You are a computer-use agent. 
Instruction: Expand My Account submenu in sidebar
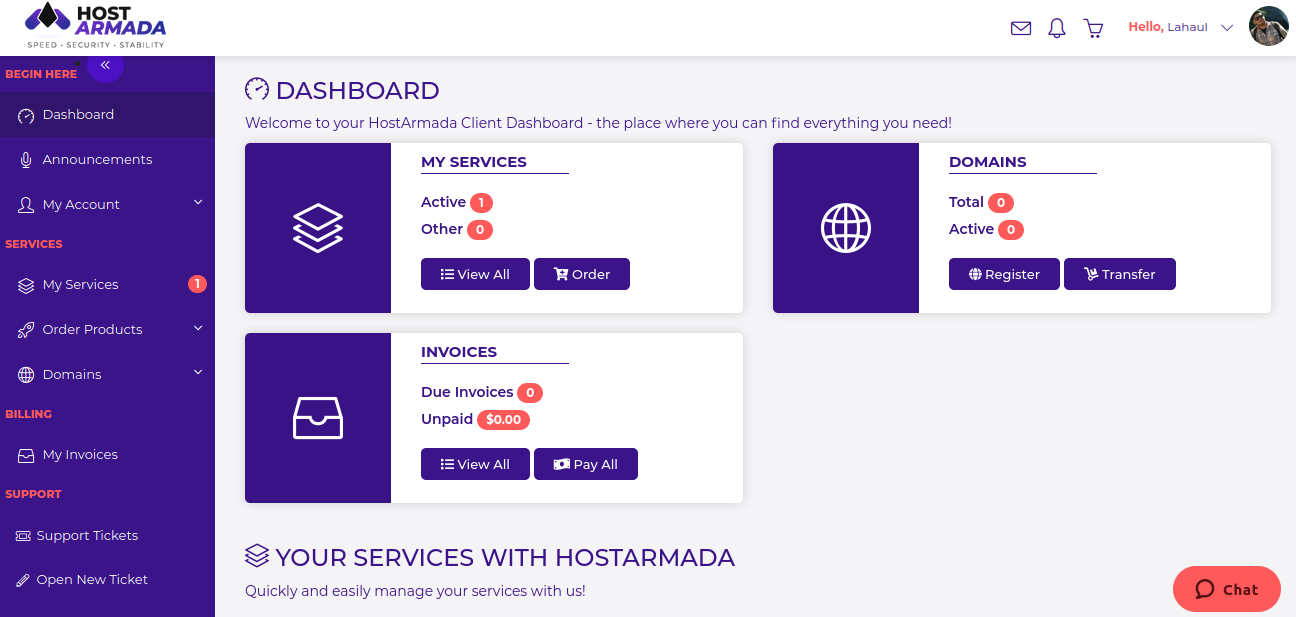pyautogui.click(x=108, y=204)
